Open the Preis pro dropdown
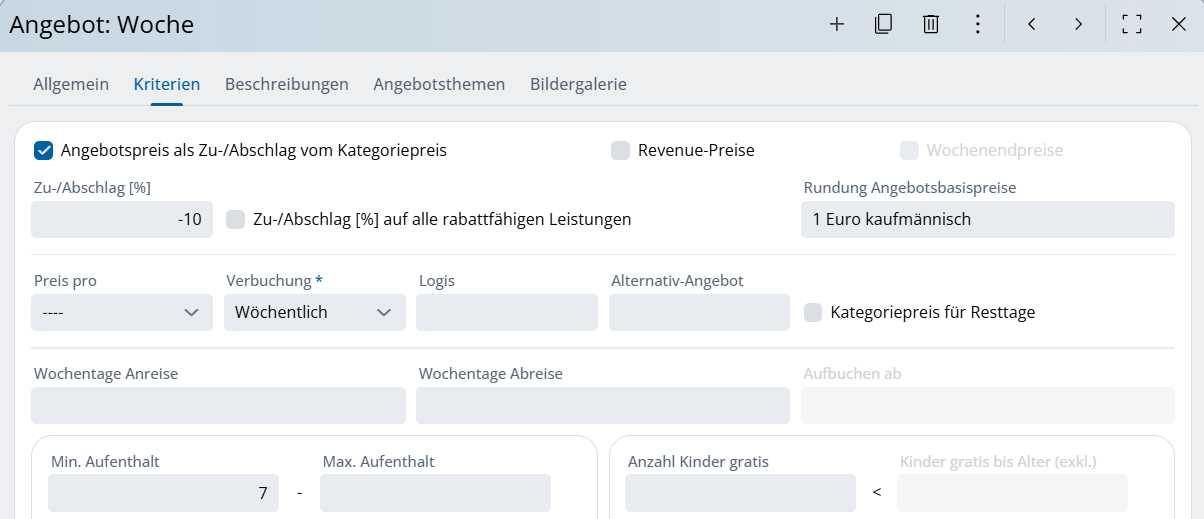 pos(122,312)
